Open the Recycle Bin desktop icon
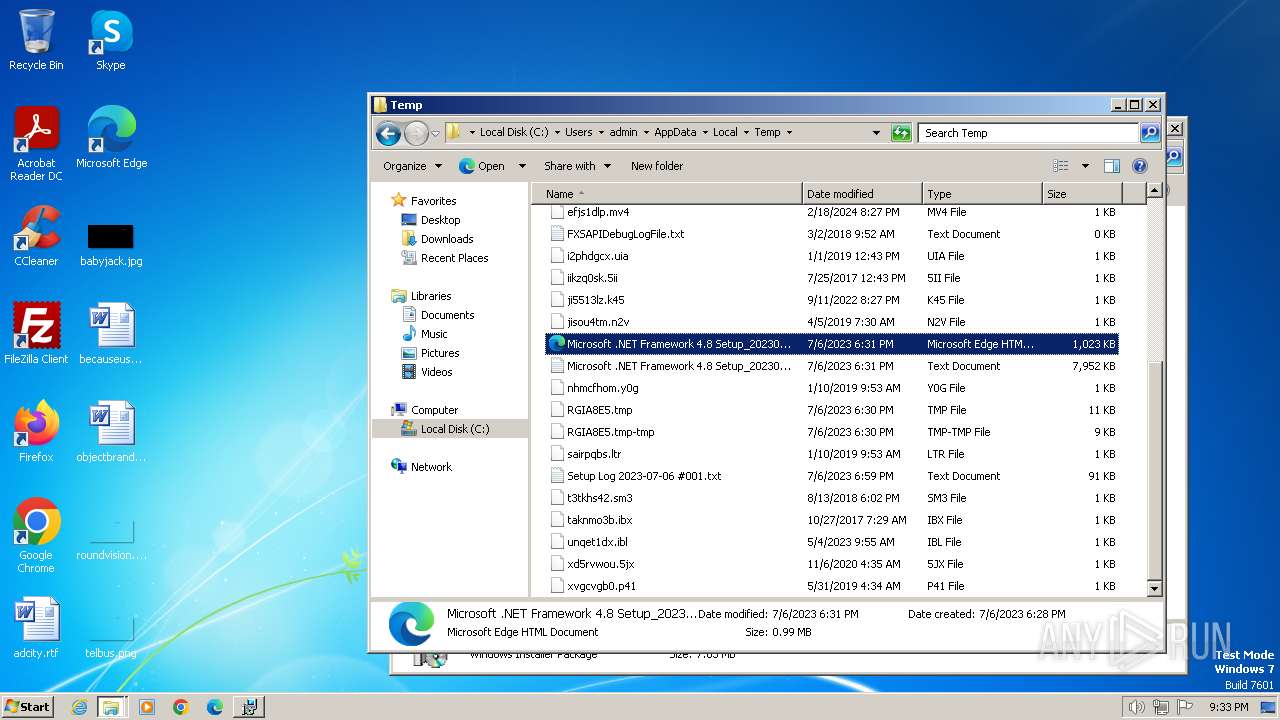Image resolution: width=1280 pixels, height=720 pixels. (x=36, y=40)
